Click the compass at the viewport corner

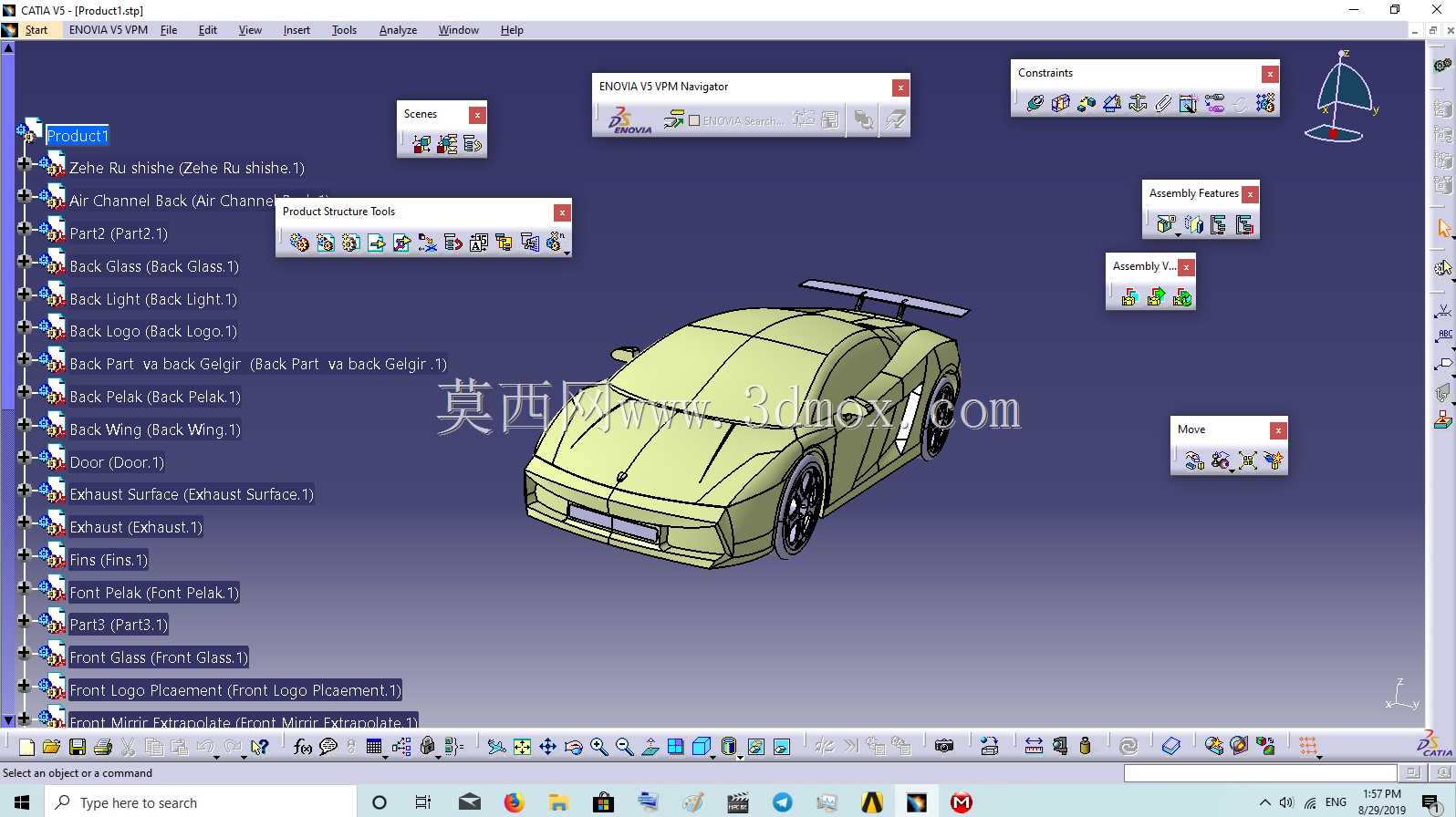tap(1343, 98)
